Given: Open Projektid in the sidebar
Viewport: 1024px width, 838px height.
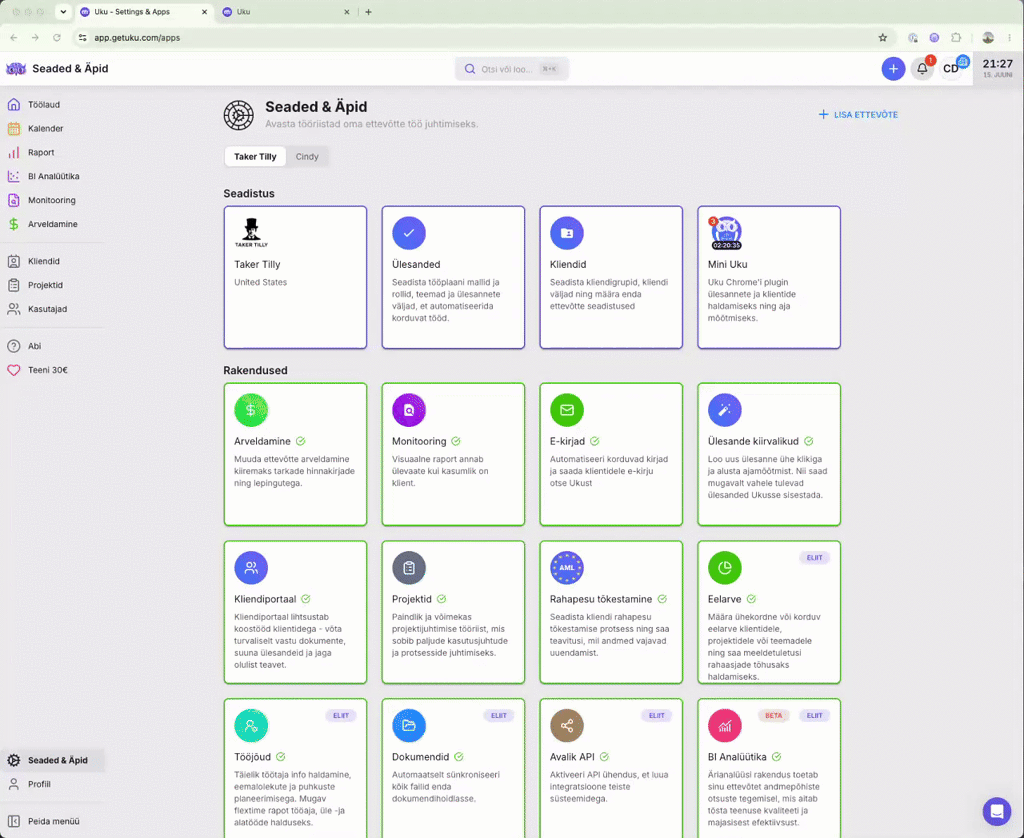Looking at the screenshot, I should click(45, 285).
